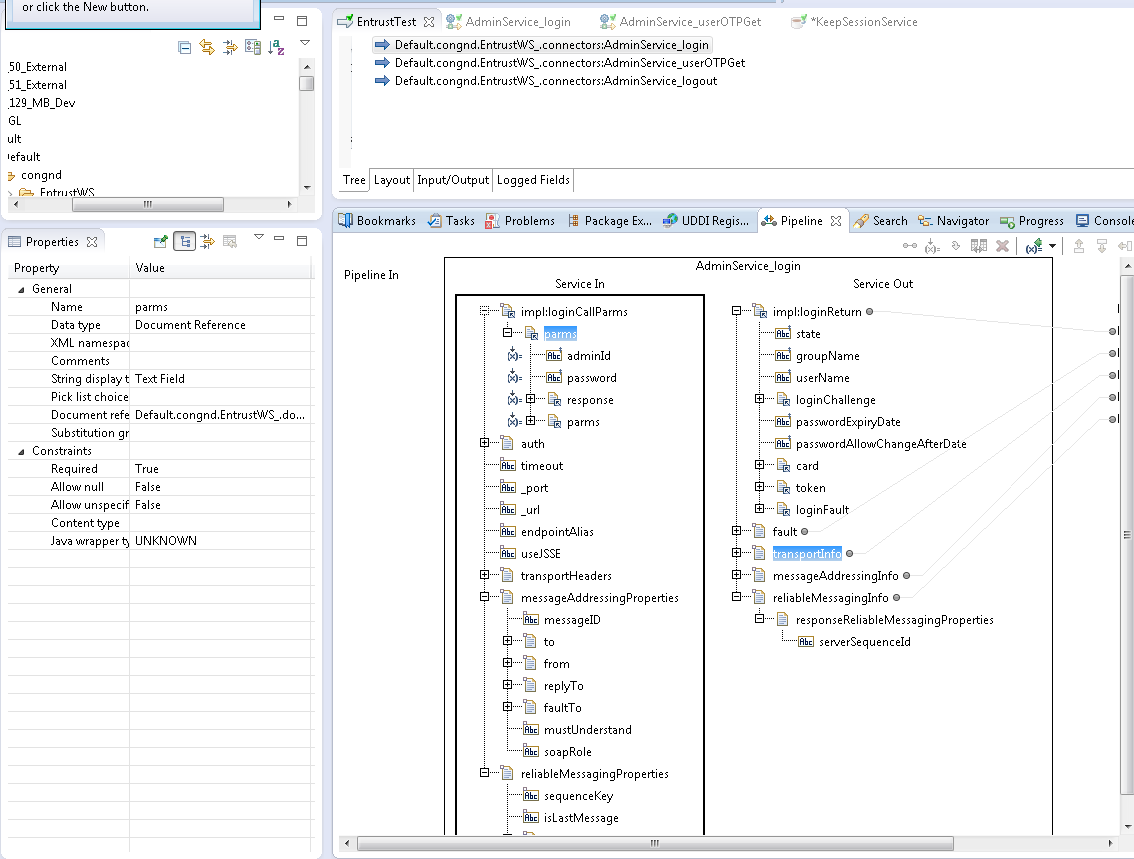Click the Console view icon
Screen dimensions: 1134x859
click(x=1083, y=221)
